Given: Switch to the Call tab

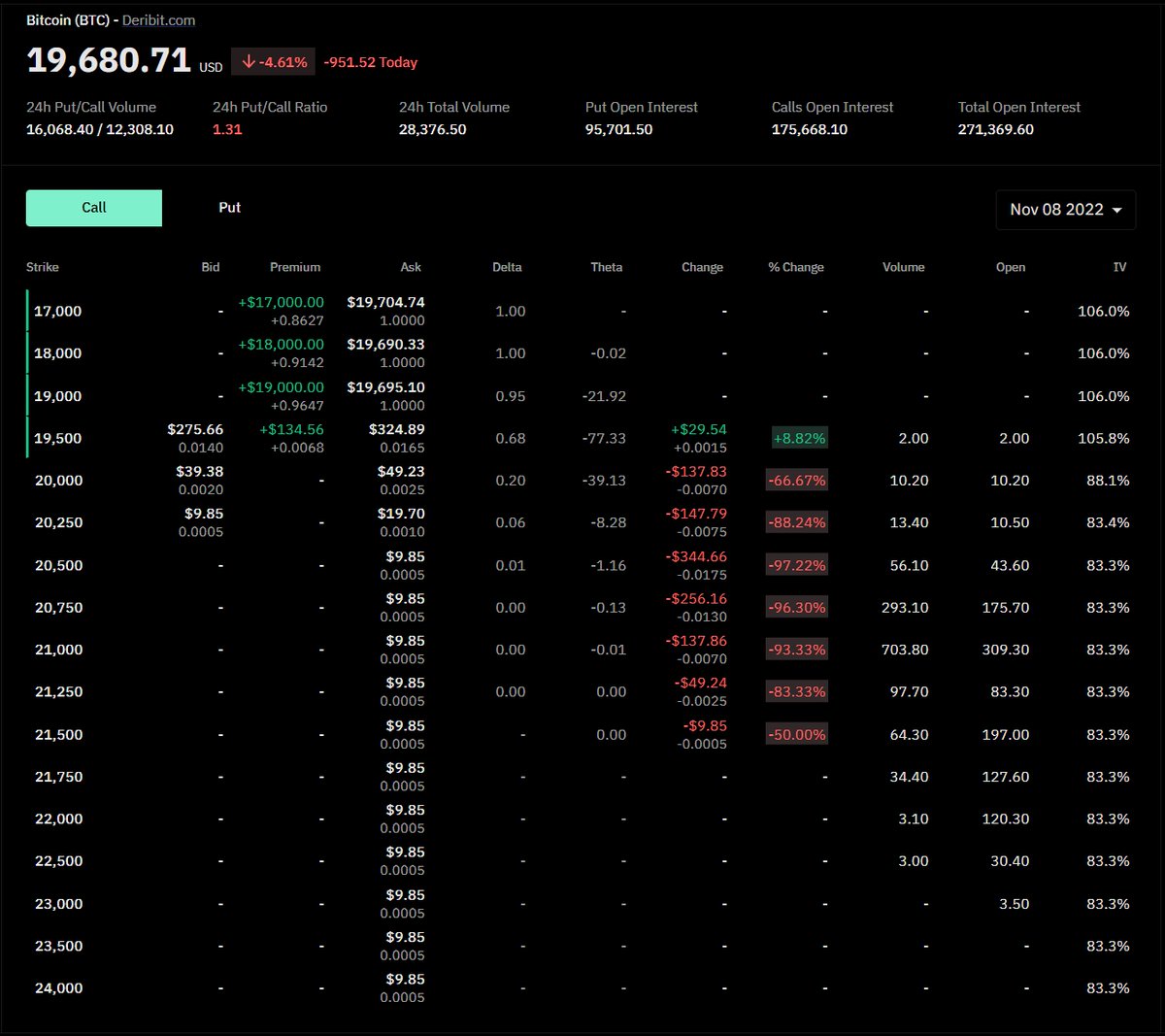Looking at the screenshot, I should (x=94, y=208).
